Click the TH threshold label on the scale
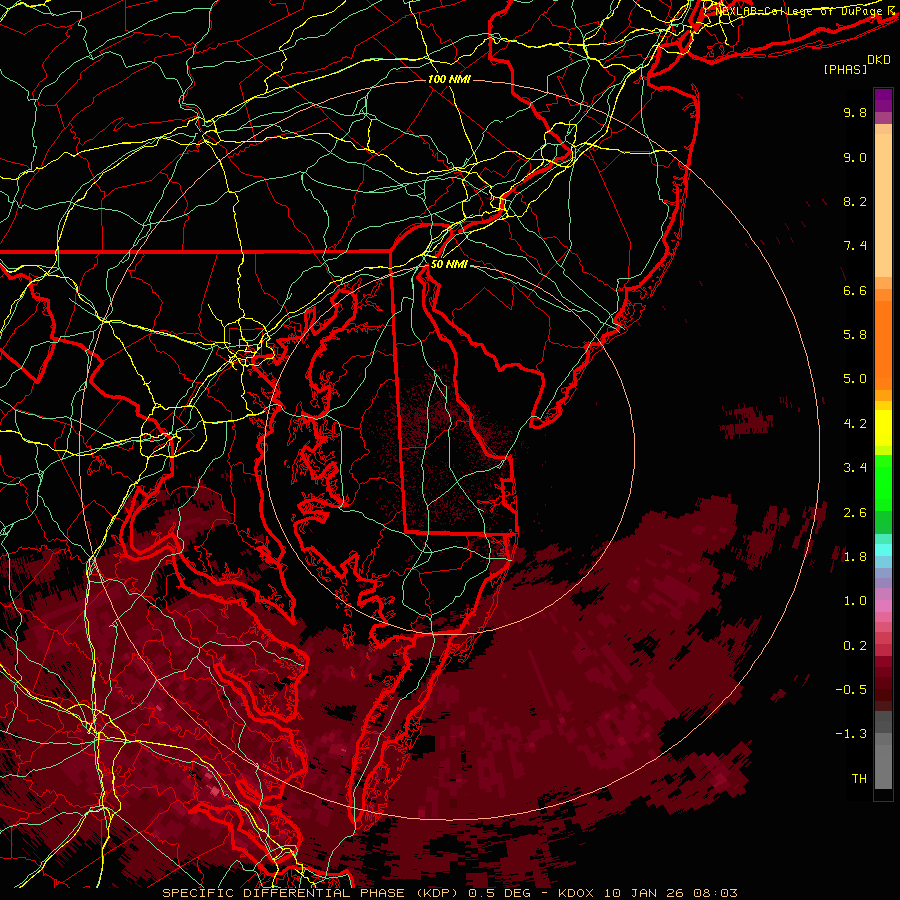The width and height of the screenshot is (900, 900). click(x=859, y=779)
